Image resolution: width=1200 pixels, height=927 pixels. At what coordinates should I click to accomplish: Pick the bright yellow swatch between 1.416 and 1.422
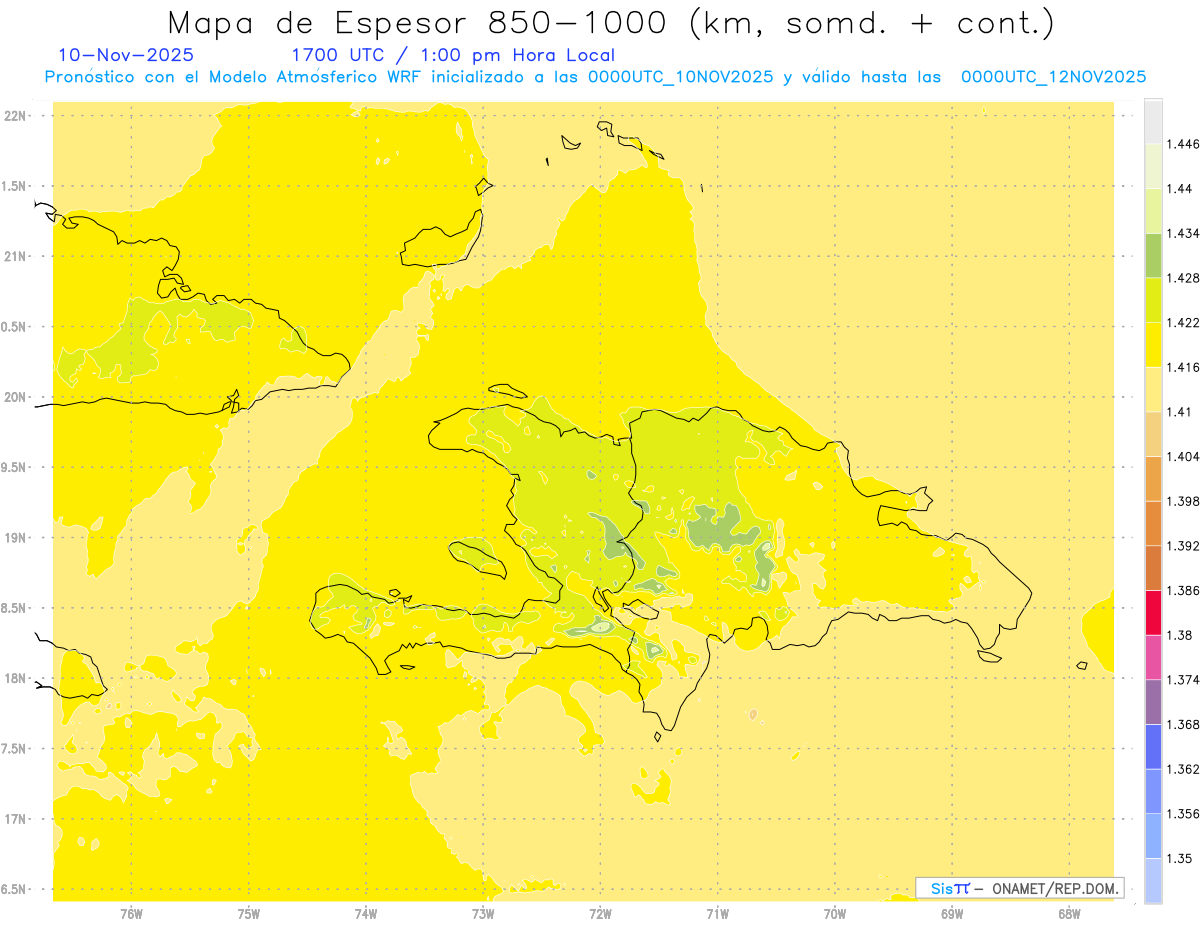tap(1153, 344)
